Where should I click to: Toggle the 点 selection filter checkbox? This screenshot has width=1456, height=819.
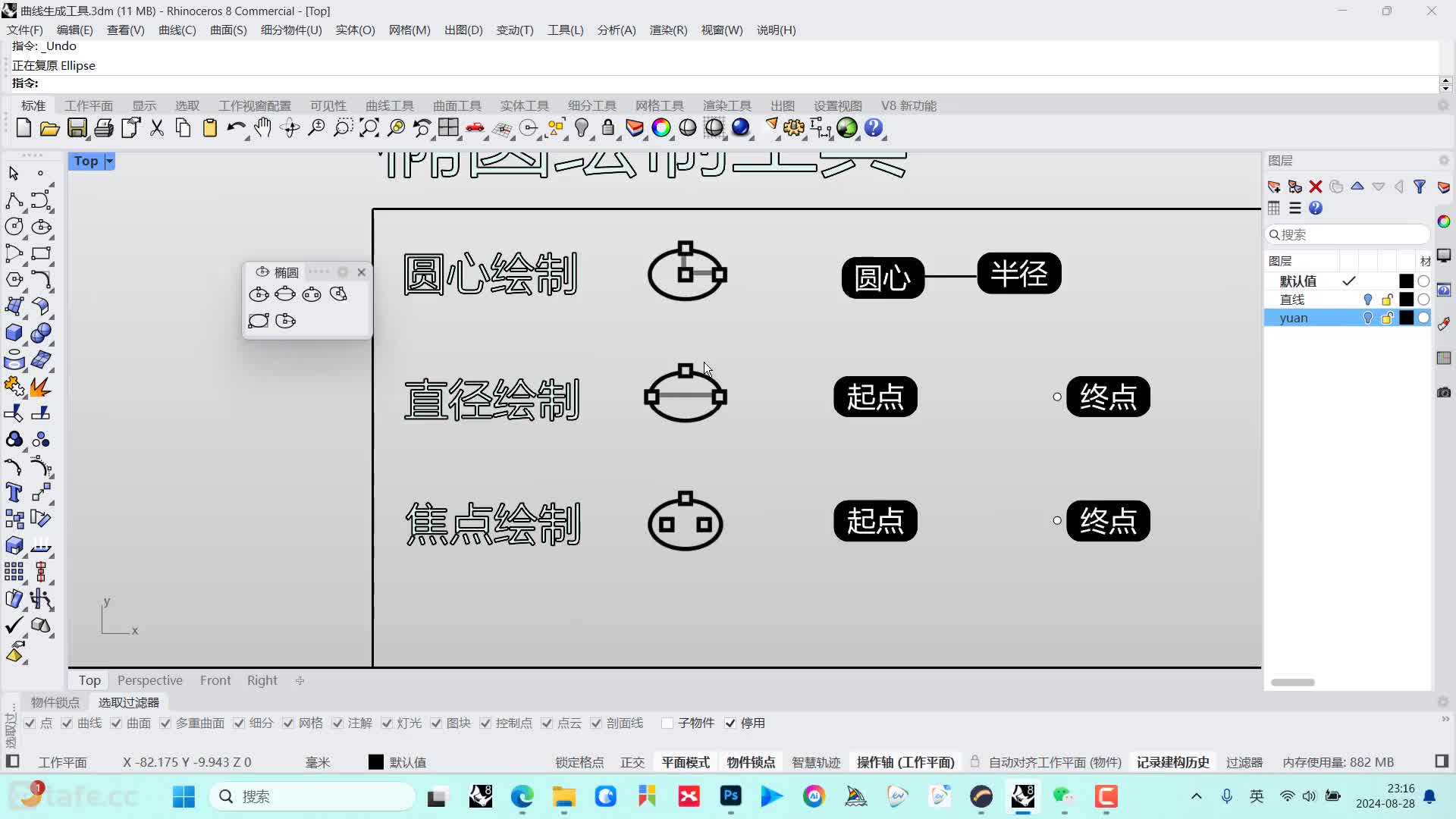pyautogui.click(x=30, y=723)
